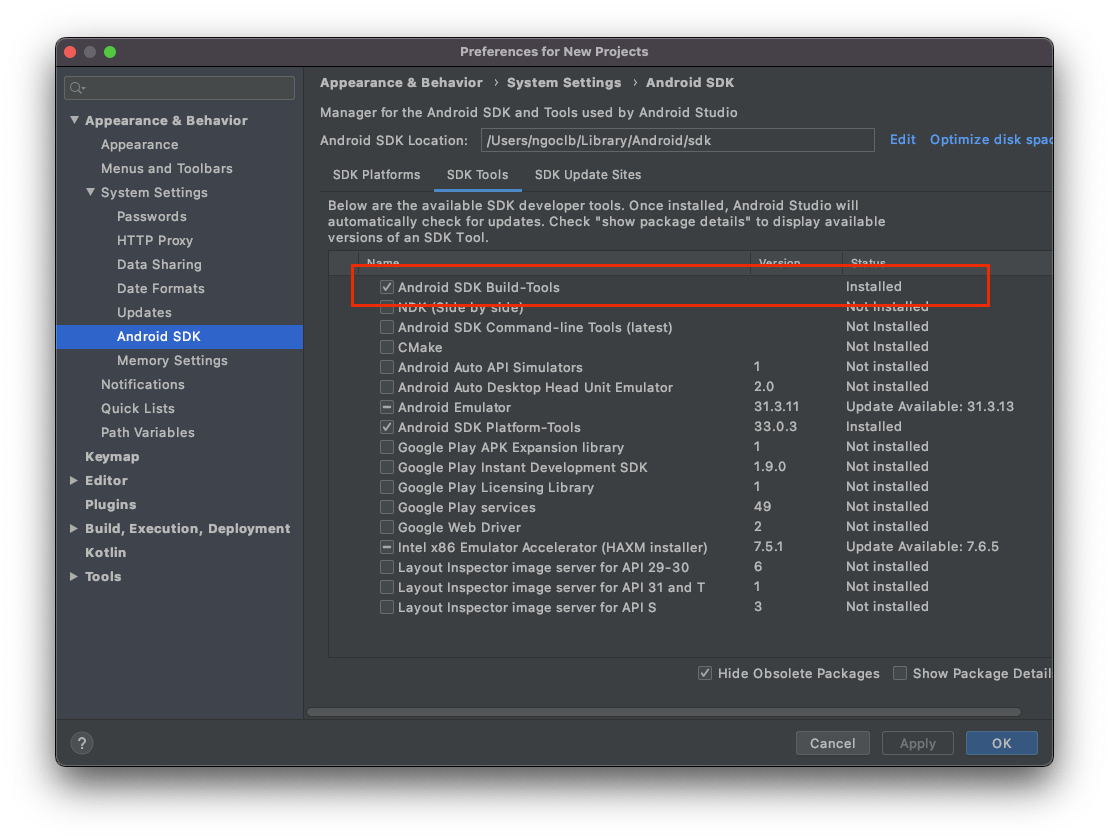Screen dimensions: 1109x840
Task: Click the search magnifier icon in sidebar
Action: (x=77, y=88)
